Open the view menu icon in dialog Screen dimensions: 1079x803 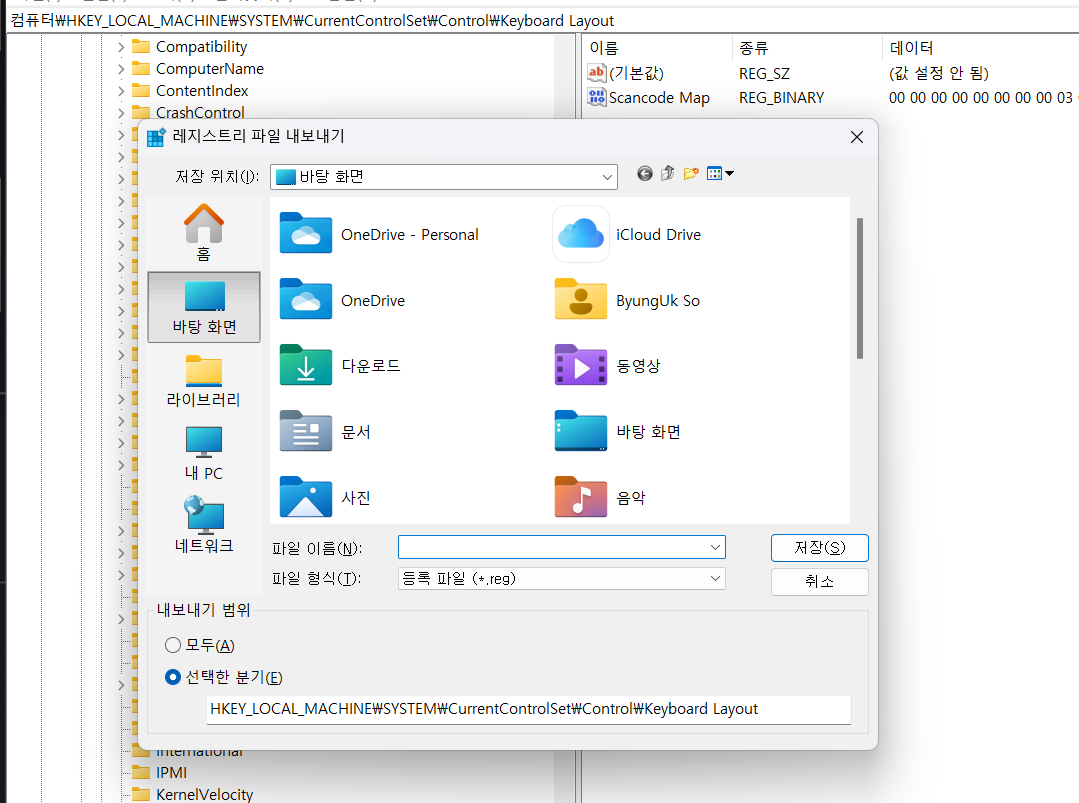[720, 174]
